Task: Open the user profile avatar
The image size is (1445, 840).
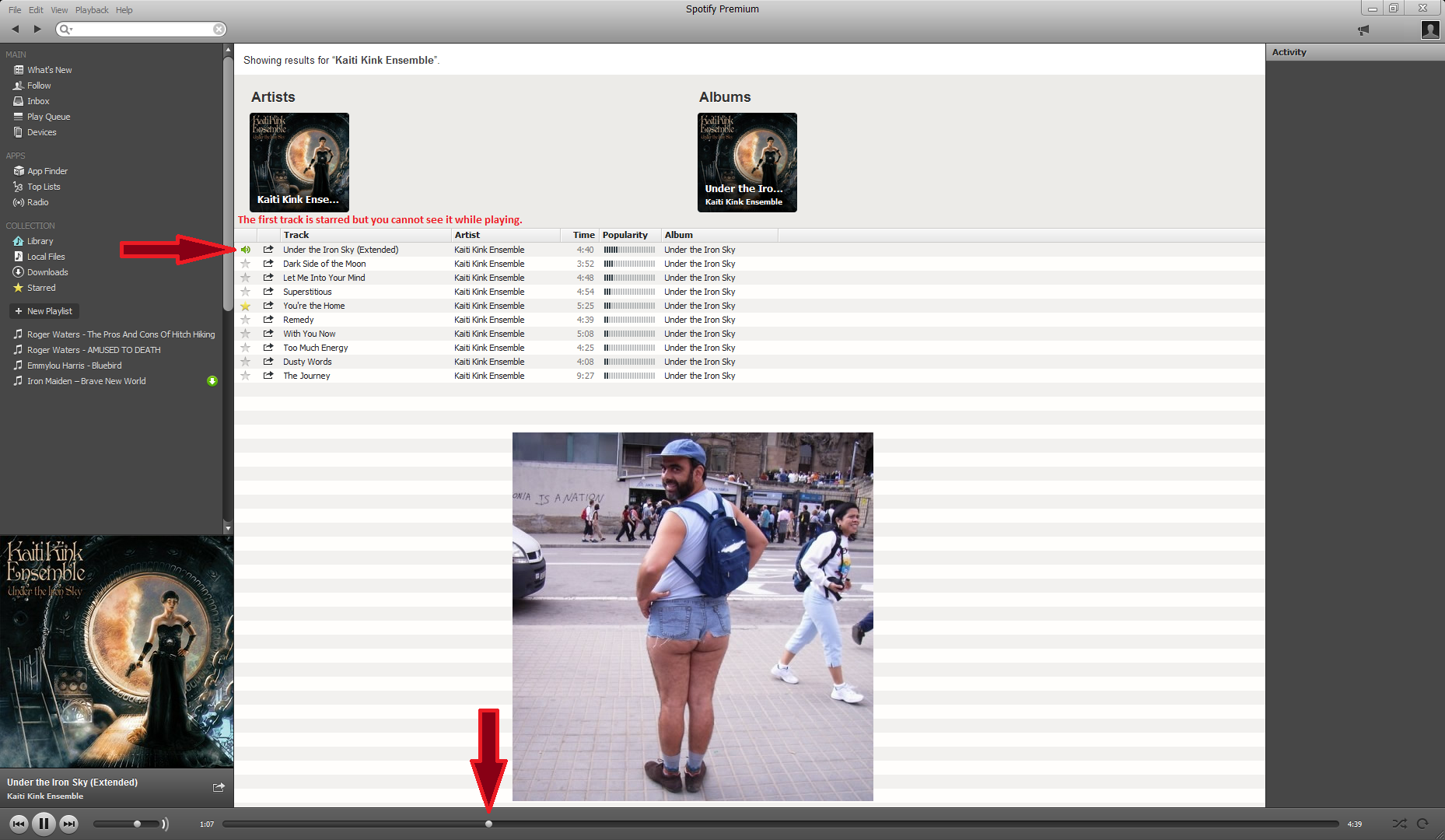Action: pyautogui.click(x=1429, y=30)
